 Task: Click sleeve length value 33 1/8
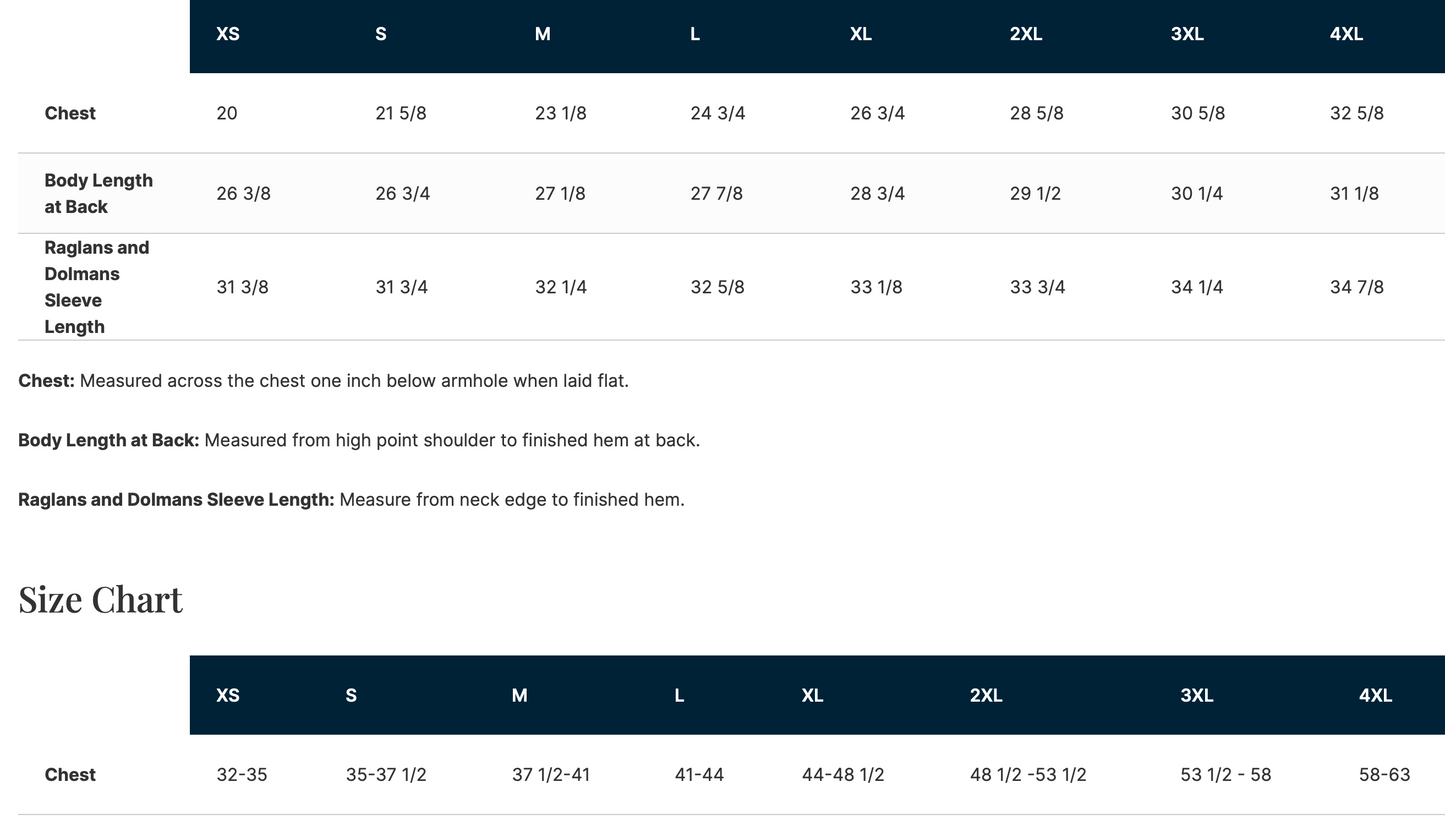876,287
